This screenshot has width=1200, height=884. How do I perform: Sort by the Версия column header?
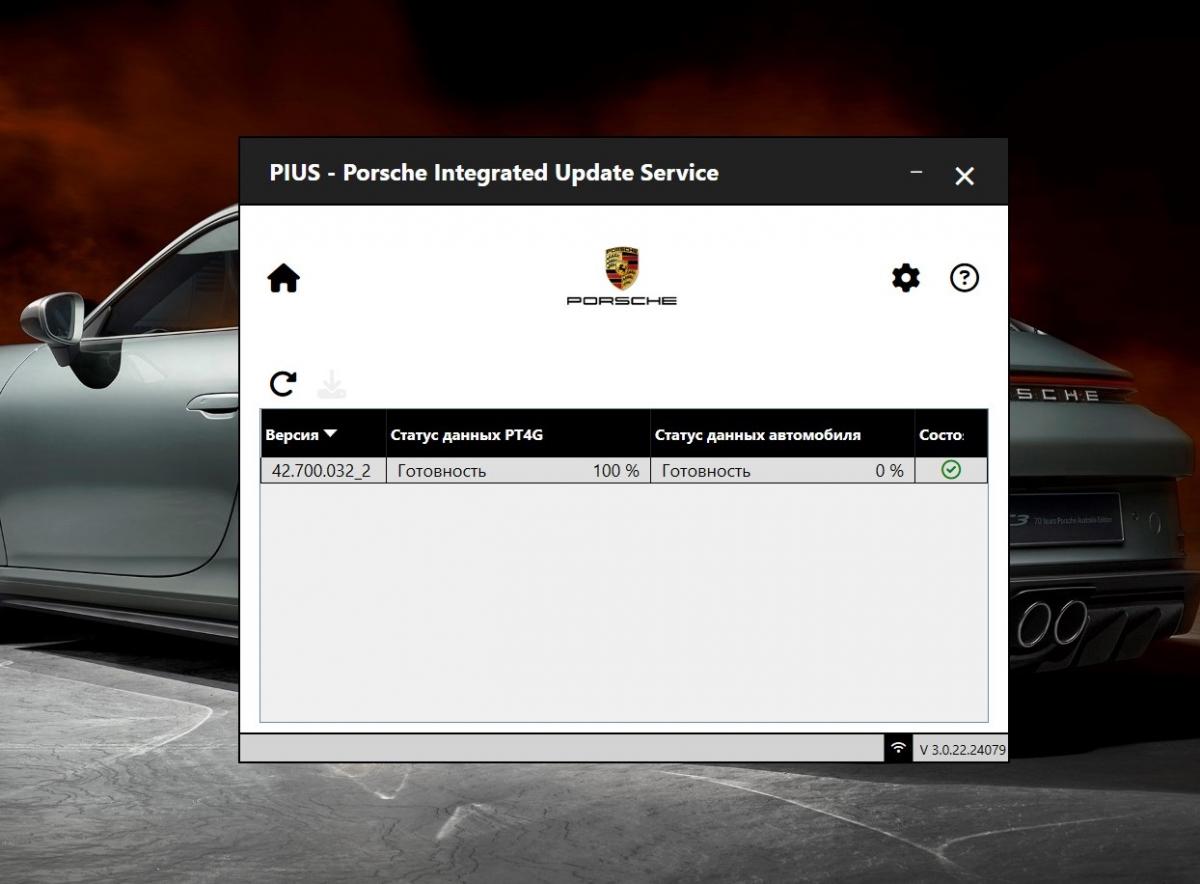292,435
